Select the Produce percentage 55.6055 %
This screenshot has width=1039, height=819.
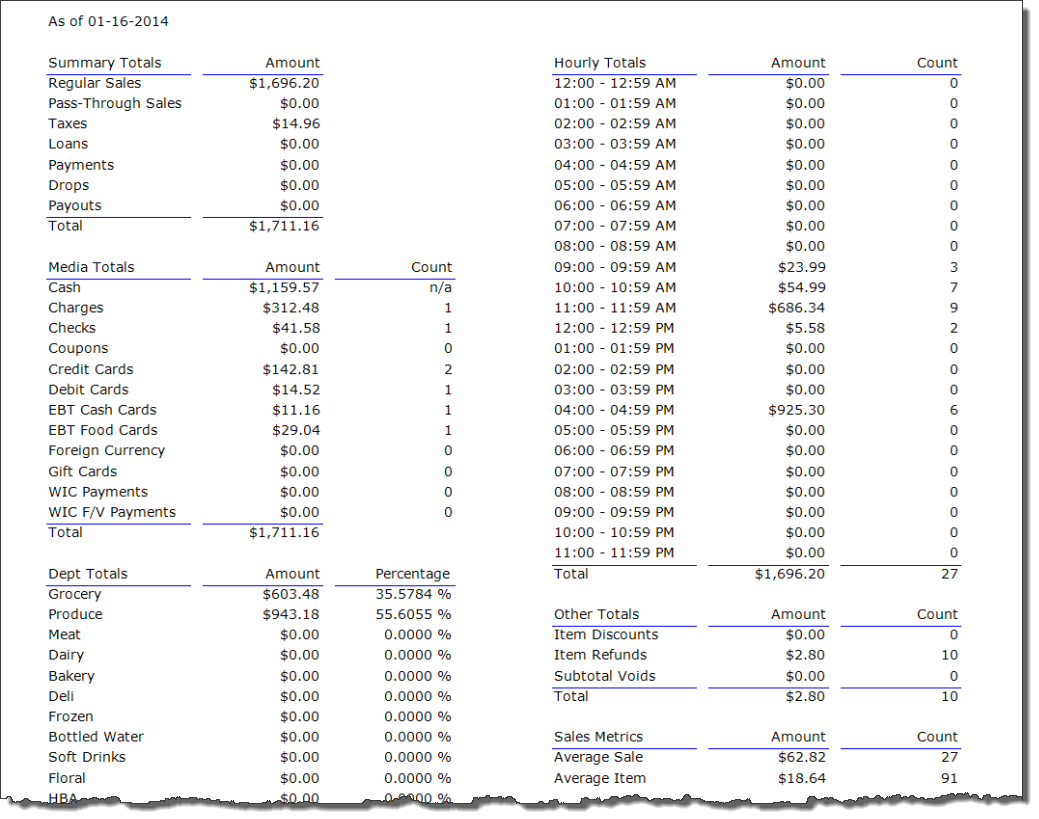click(x=413, y=614)
